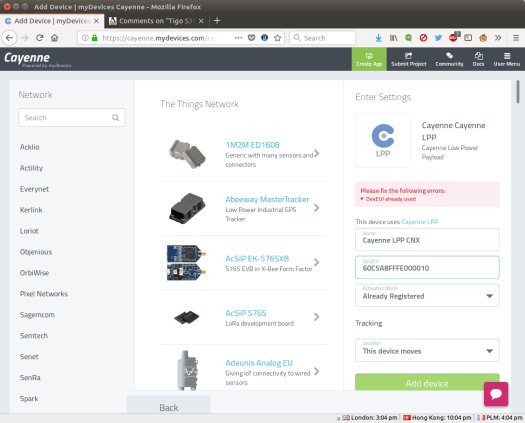525x423 pixels.
Task: Click the AcSiP EK-S76SXB board thumbnail
Action: pos(186,263)
